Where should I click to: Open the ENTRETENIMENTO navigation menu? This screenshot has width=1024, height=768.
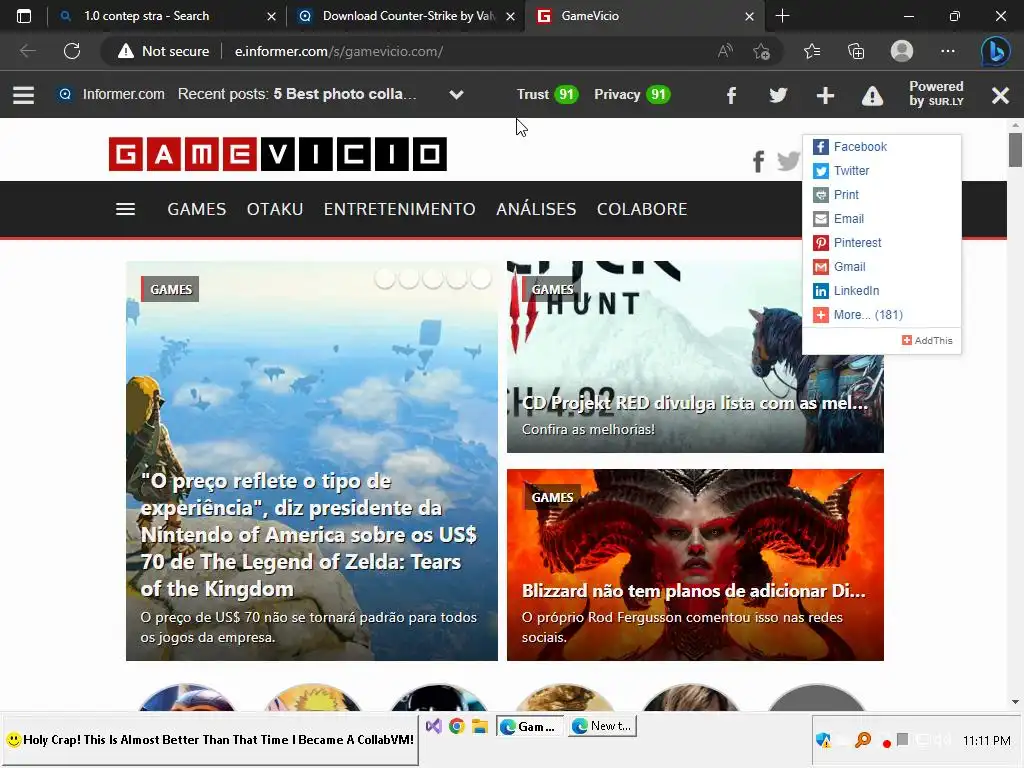[x=400, y=209]
